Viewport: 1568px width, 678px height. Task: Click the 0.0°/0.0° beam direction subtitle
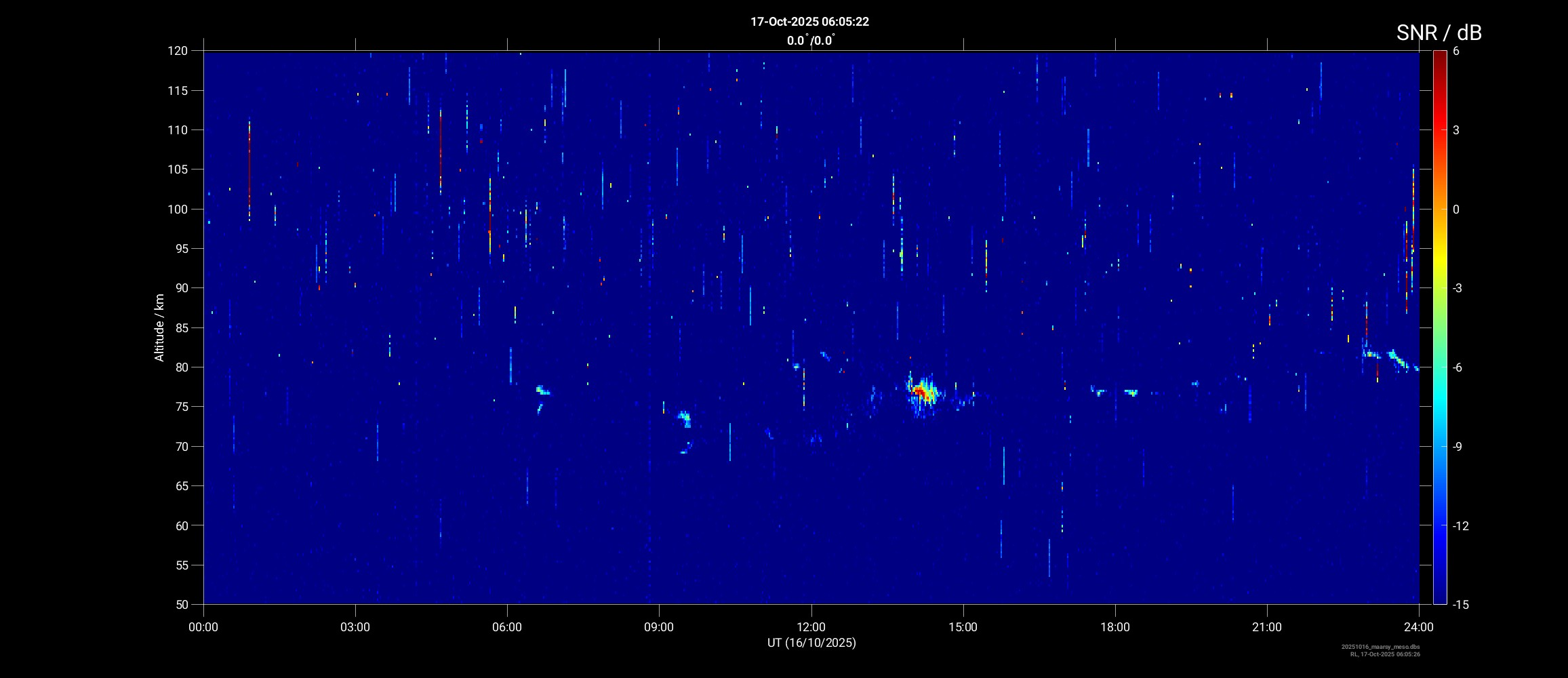click(x=811, y=41)
